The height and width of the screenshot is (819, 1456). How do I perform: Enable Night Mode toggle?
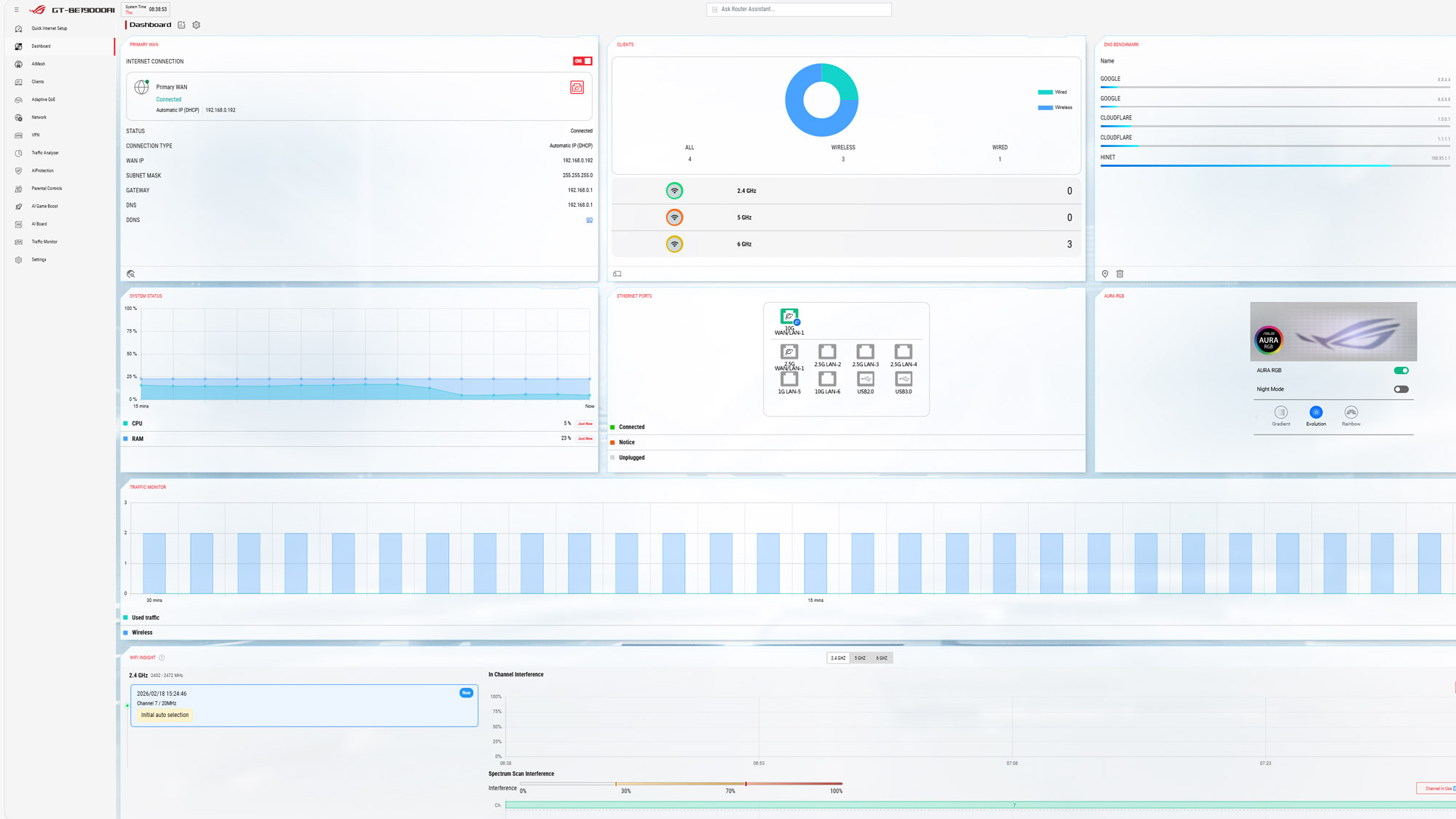click(1401, 389)
